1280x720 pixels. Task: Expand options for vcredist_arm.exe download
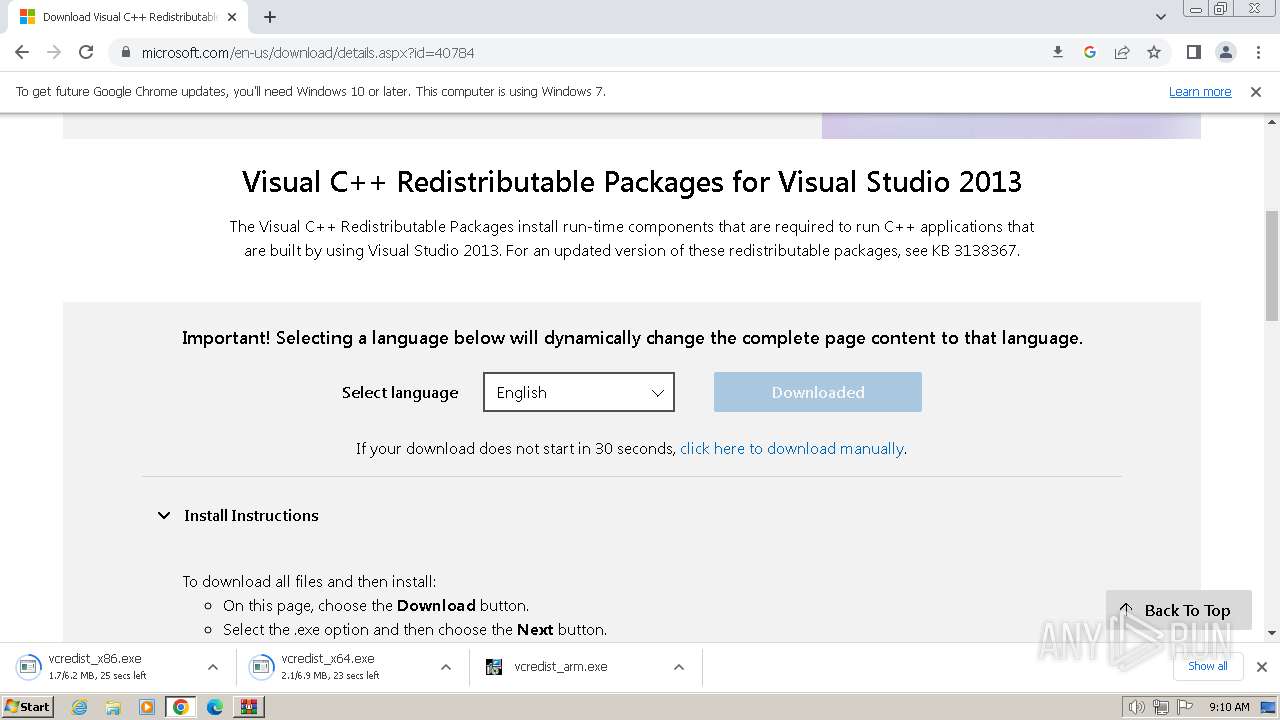tap(678, 667)
